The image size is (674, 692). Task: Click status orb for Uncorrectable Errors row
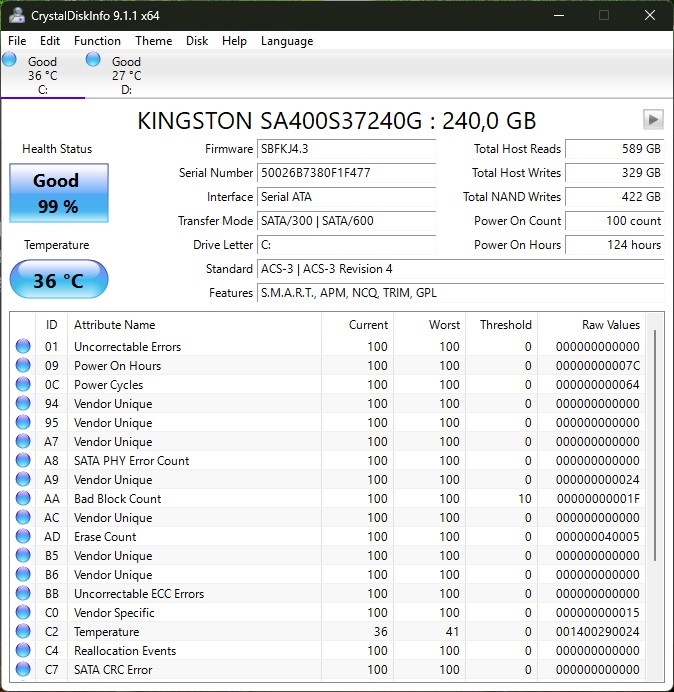tap(23, 346)
